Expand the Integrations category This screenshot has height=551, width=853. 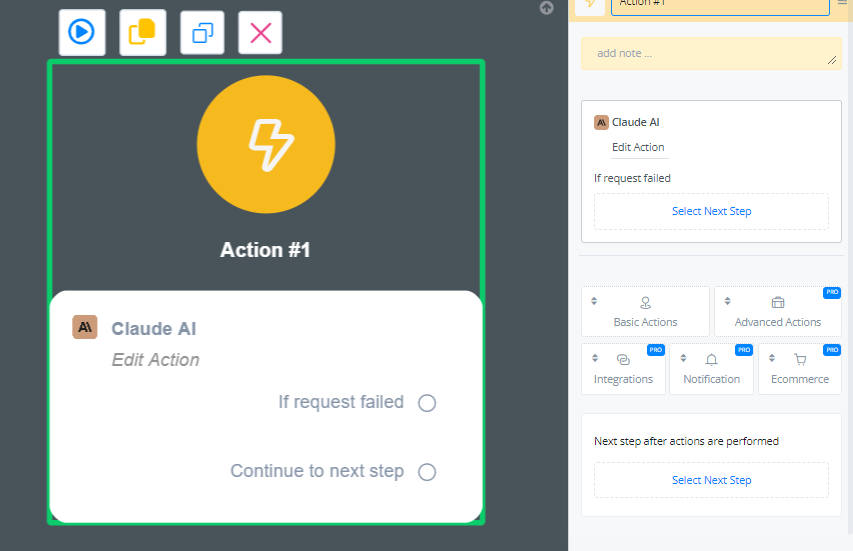tap(623, 369)
